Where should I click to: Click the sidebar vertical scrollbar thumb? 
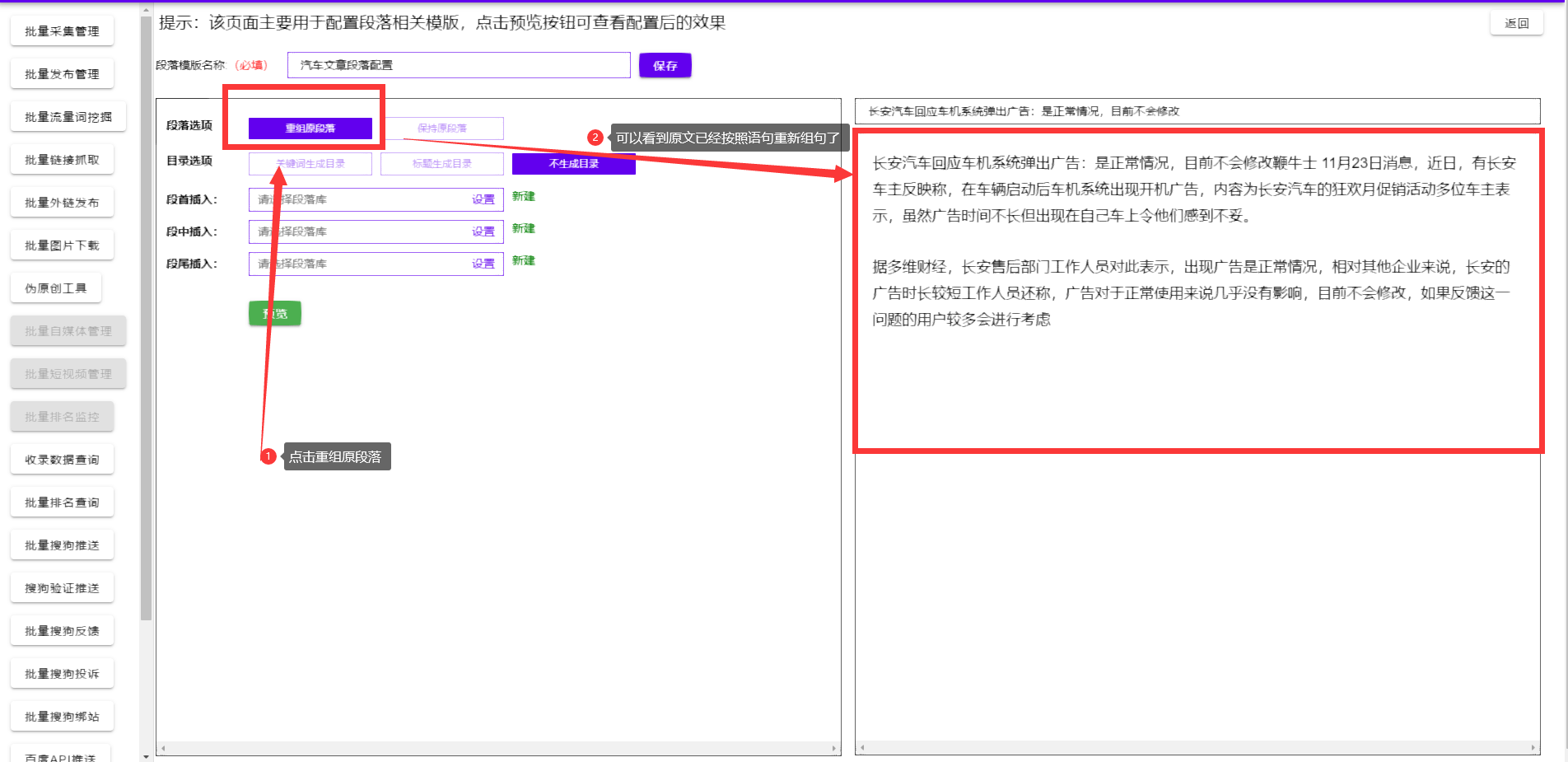pos(146,318)
